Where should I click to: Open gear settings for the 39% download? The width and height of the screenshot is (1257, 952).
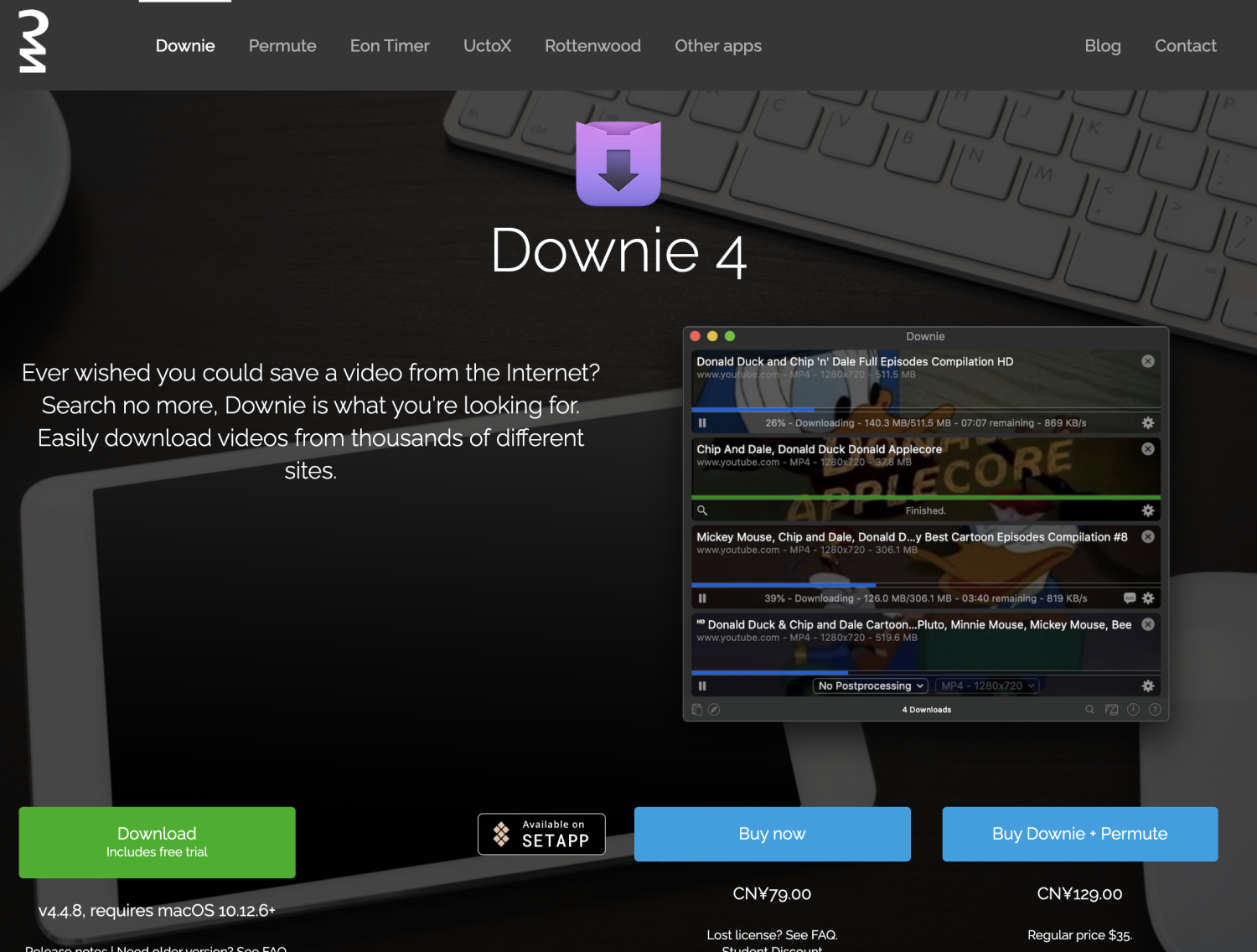(x=1148, y=598)
